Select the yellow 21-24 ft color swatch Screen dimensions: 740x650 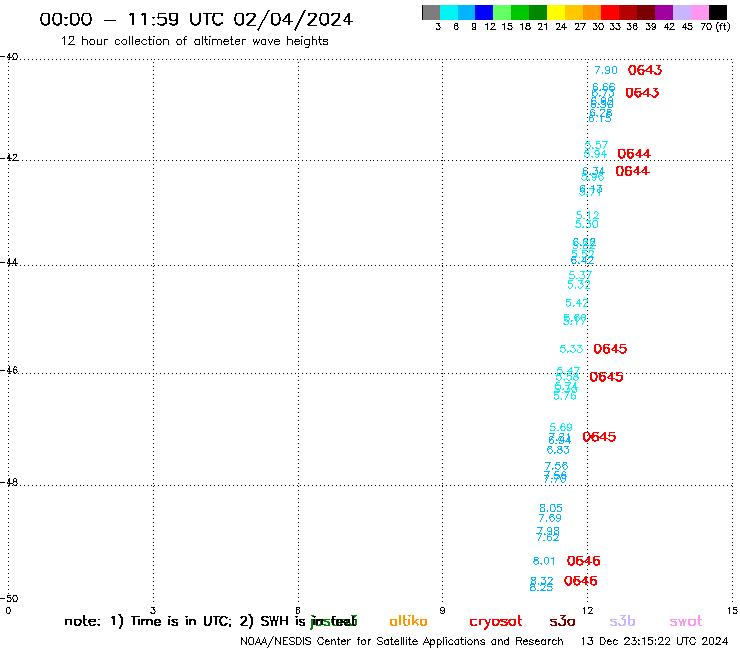point(556,12)
